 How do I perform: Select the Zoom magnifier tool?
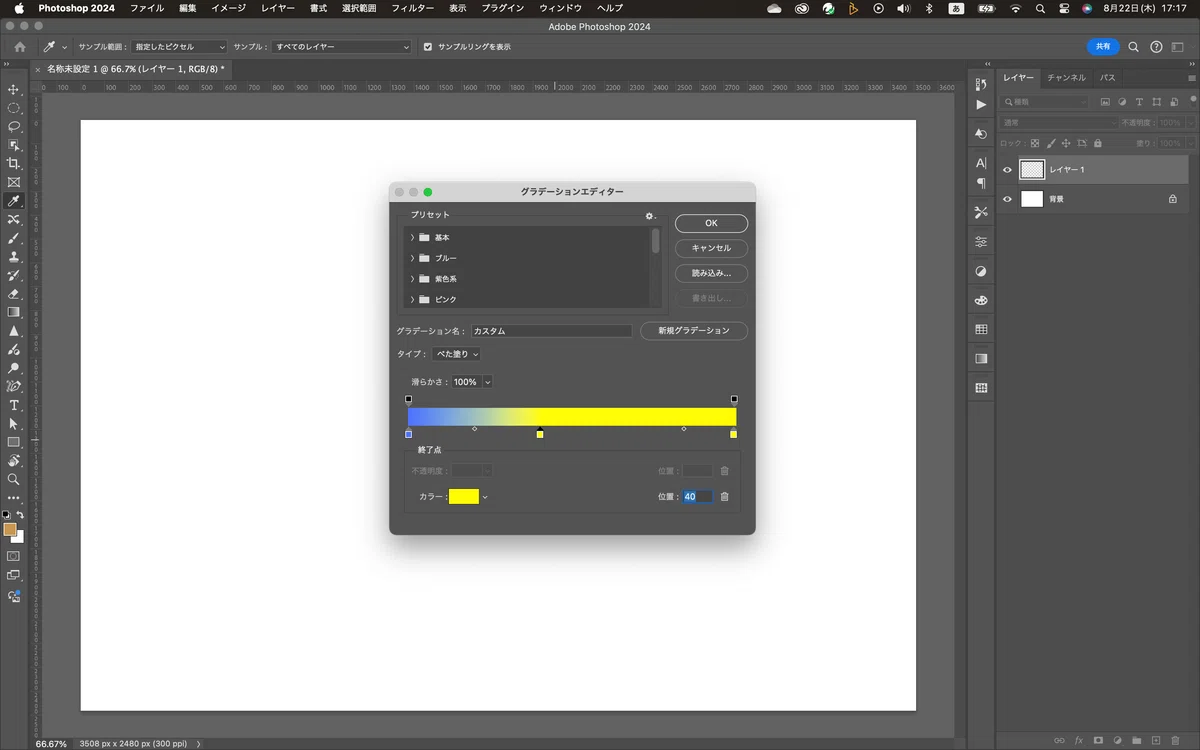(x=14, y=479)
